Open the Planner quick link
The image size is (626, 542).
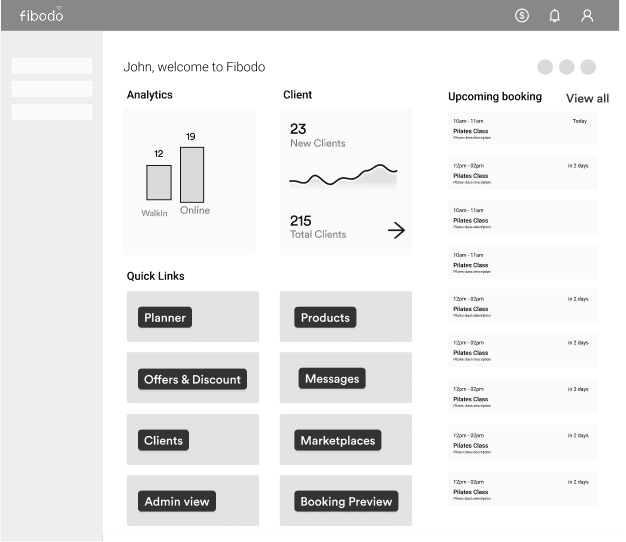(165, 317)
